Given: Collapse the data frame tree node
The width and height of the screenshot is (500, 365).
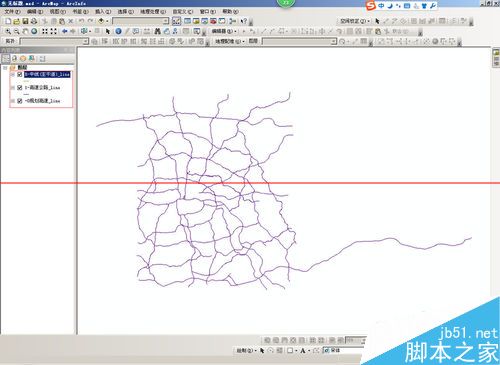Looking at the screenshot, I should (x=5, y=67).
